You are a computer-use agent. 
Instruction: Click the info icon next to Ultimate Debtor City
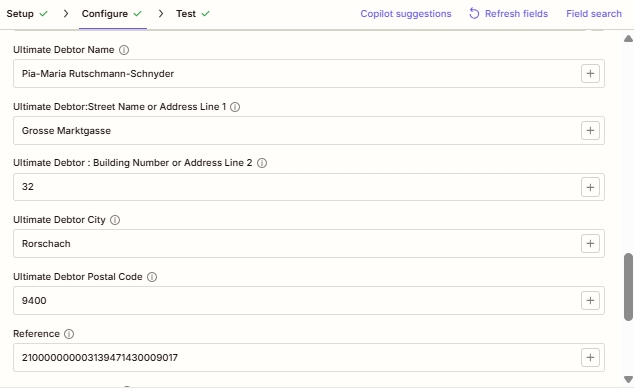[x=115, y=220]
